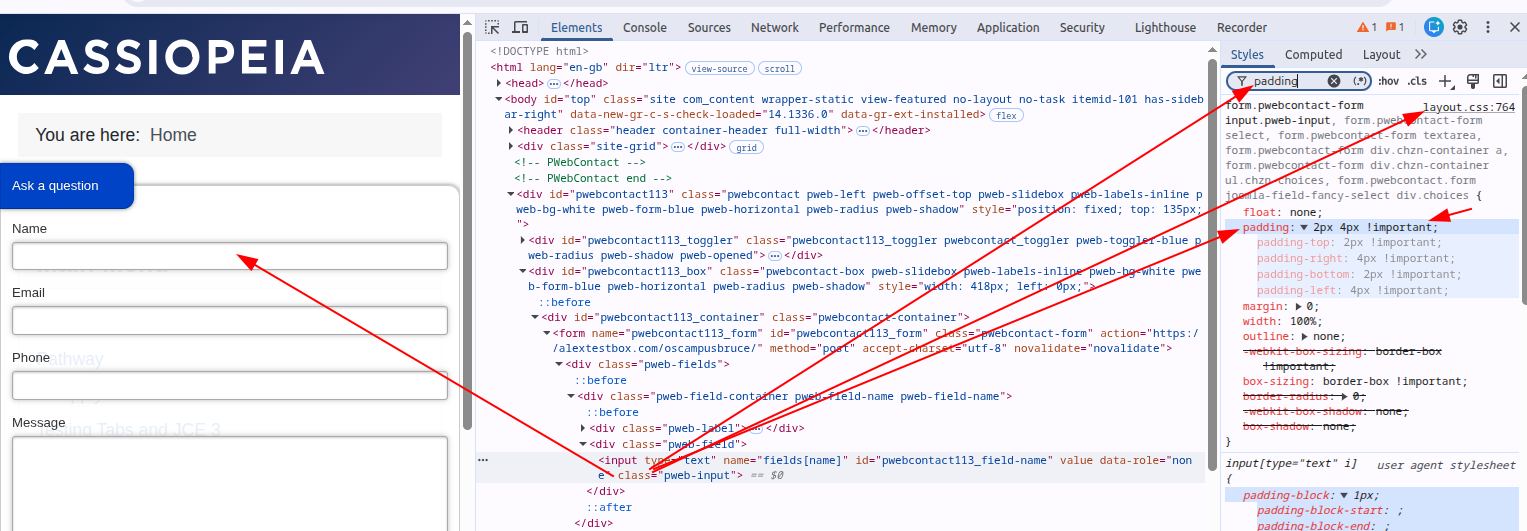Viewport: 1527px width, 531px height.
Task: Select the Elements tab
Action: (x=576, y=27)
